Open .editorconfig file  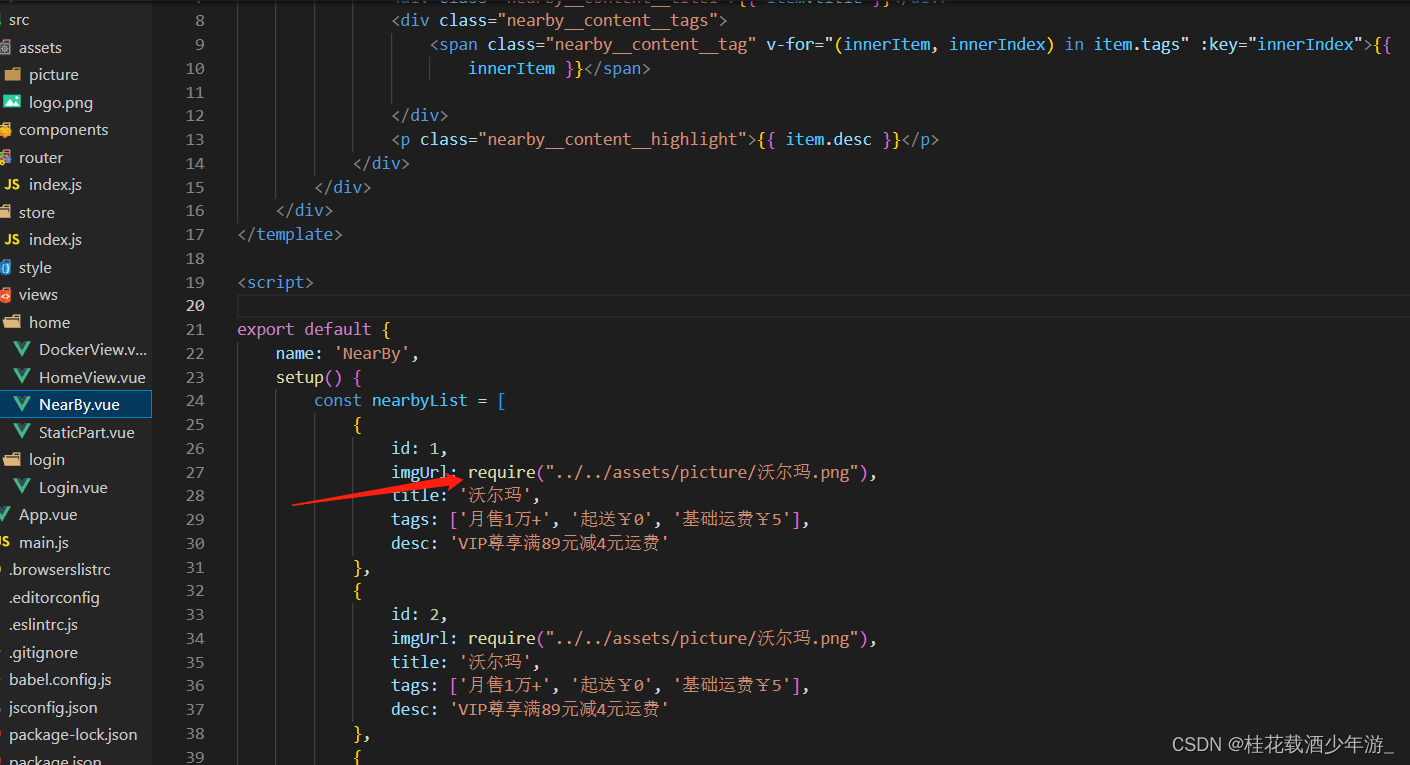tap(54, 597)
